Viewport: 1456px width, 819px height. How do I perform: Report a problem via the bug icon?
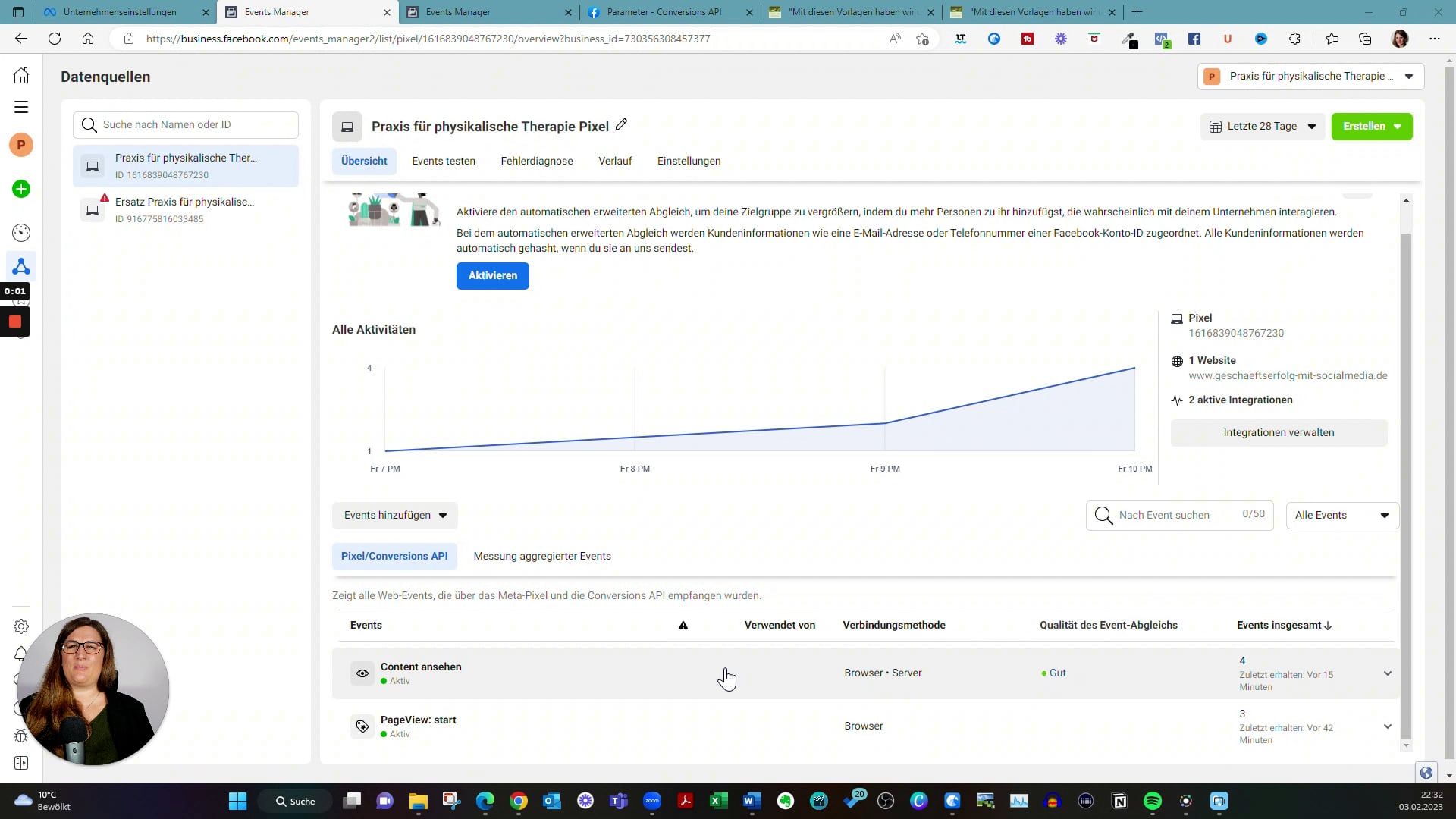21,736
